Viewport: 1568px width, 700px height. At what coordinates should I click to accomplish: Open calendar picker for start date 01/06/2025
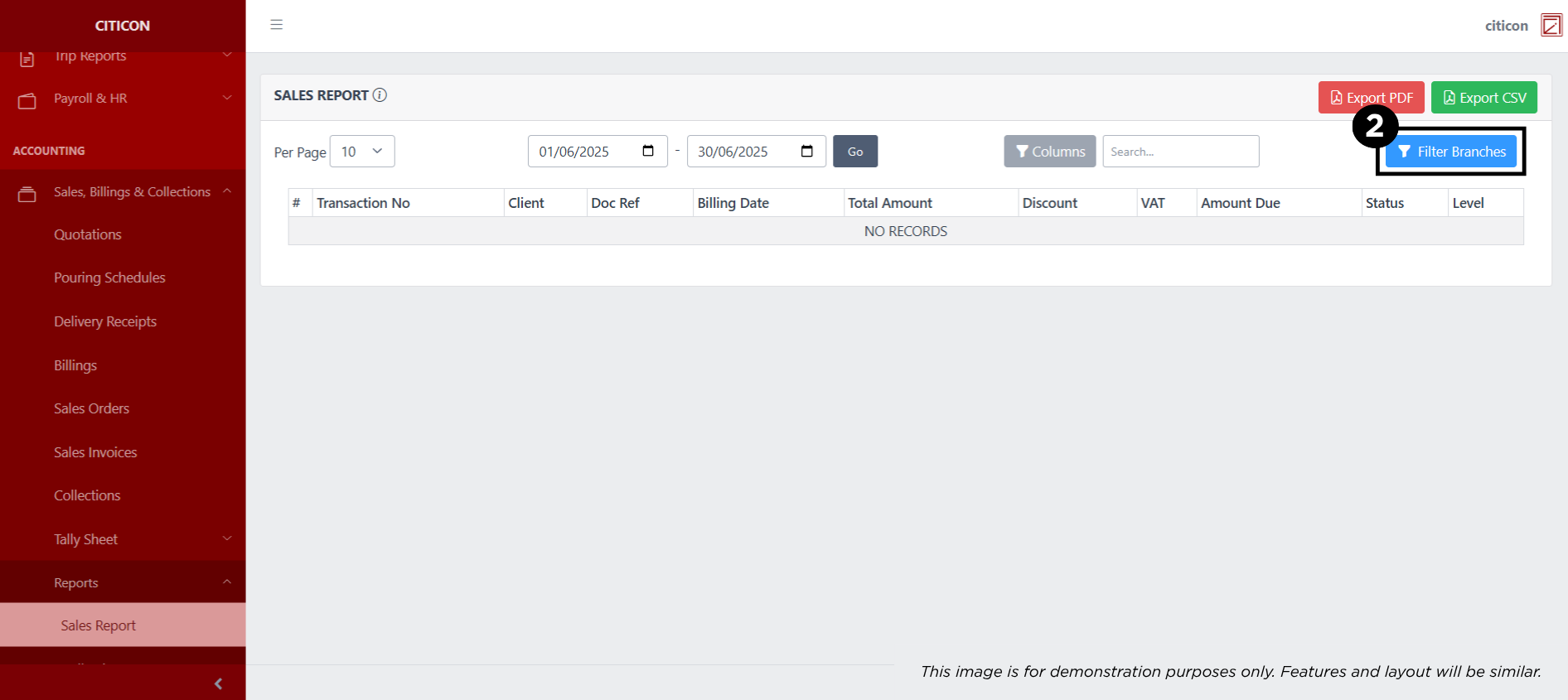[x=648, y=151]
